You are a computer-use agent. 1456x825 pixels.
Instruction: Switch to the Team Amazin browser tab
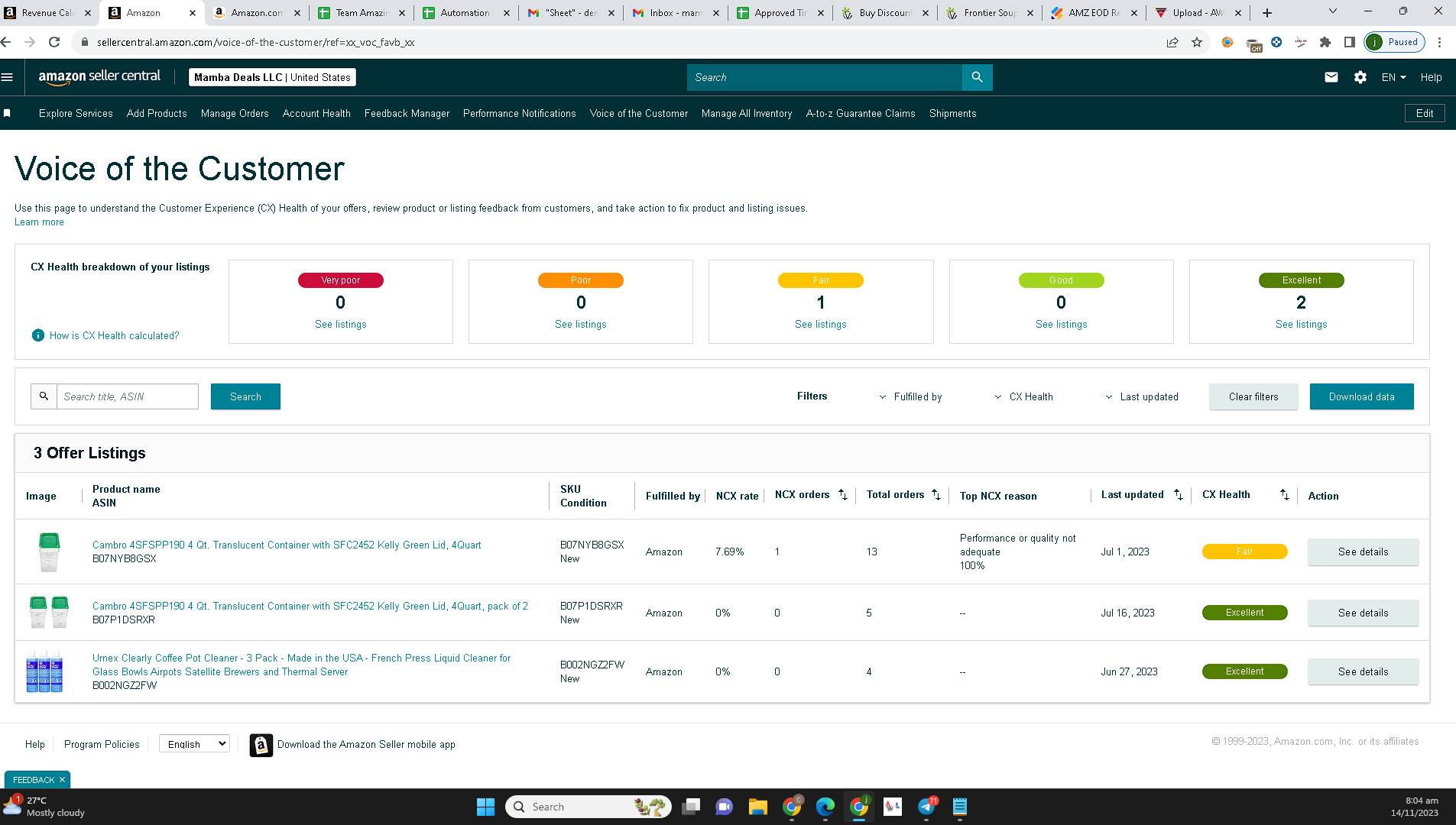point(361,12)
